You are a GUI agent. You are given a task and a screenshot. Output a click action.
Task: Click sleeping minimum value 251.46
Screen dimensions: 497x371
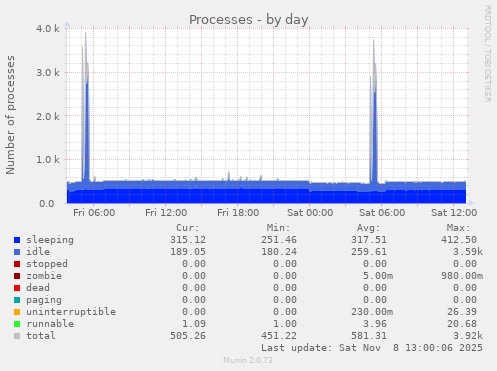279,240
